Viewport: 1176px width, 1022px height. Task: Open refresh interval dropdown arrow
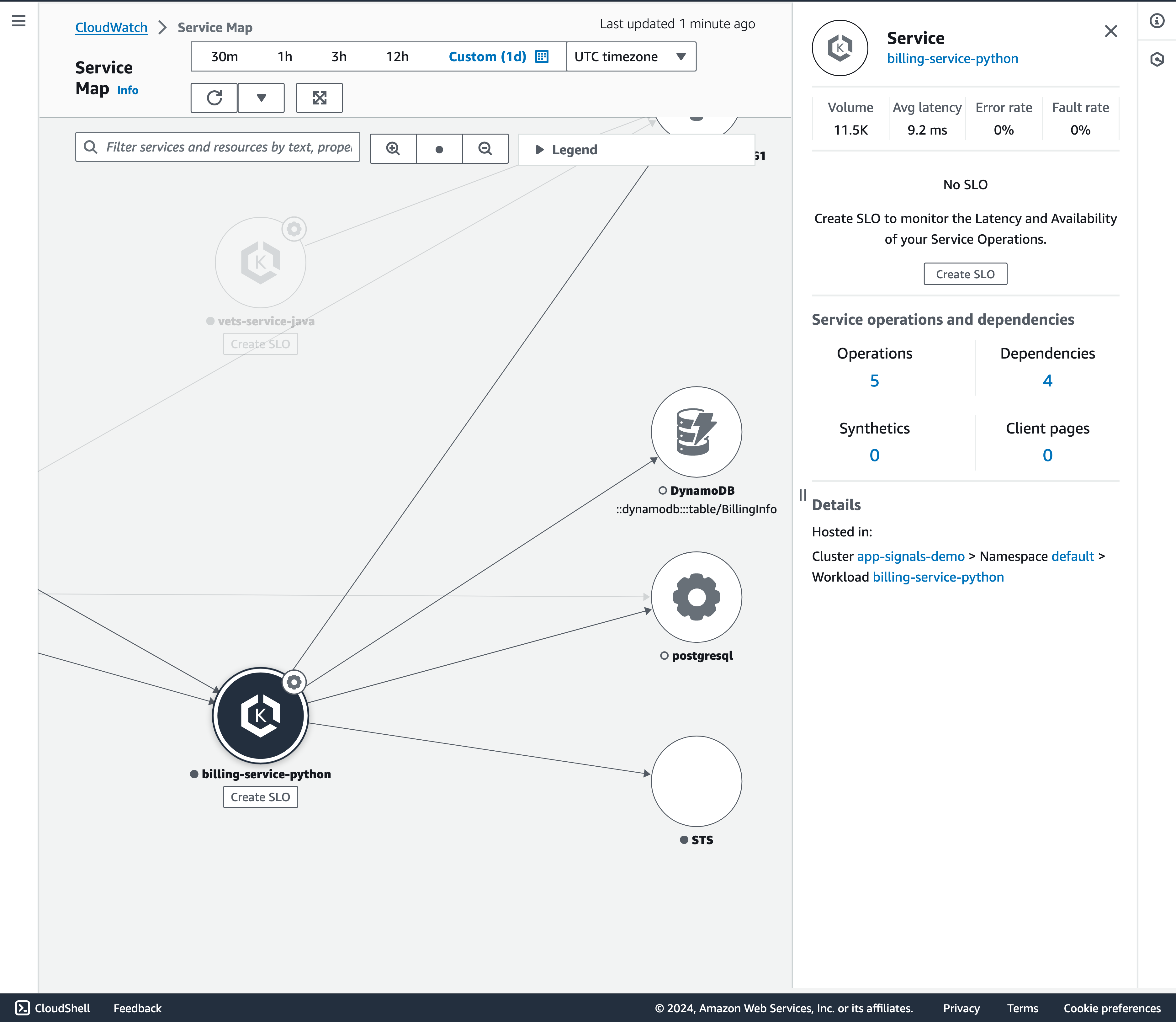click(261, 98)
